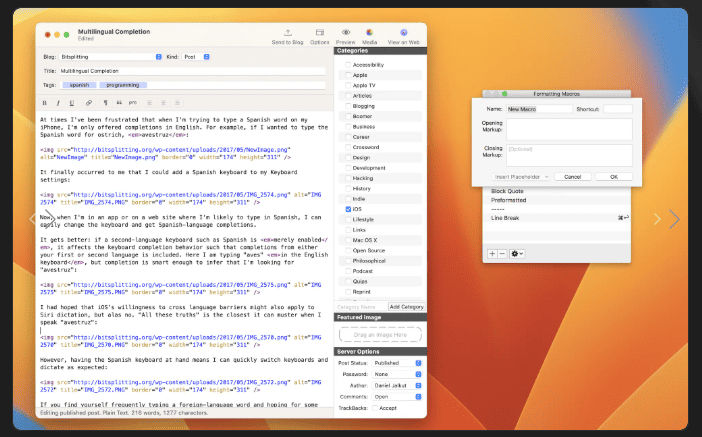Screen dimensions: 702x437
Task: Show the post Preview via toolbar icon
Action: coord(346,33)
